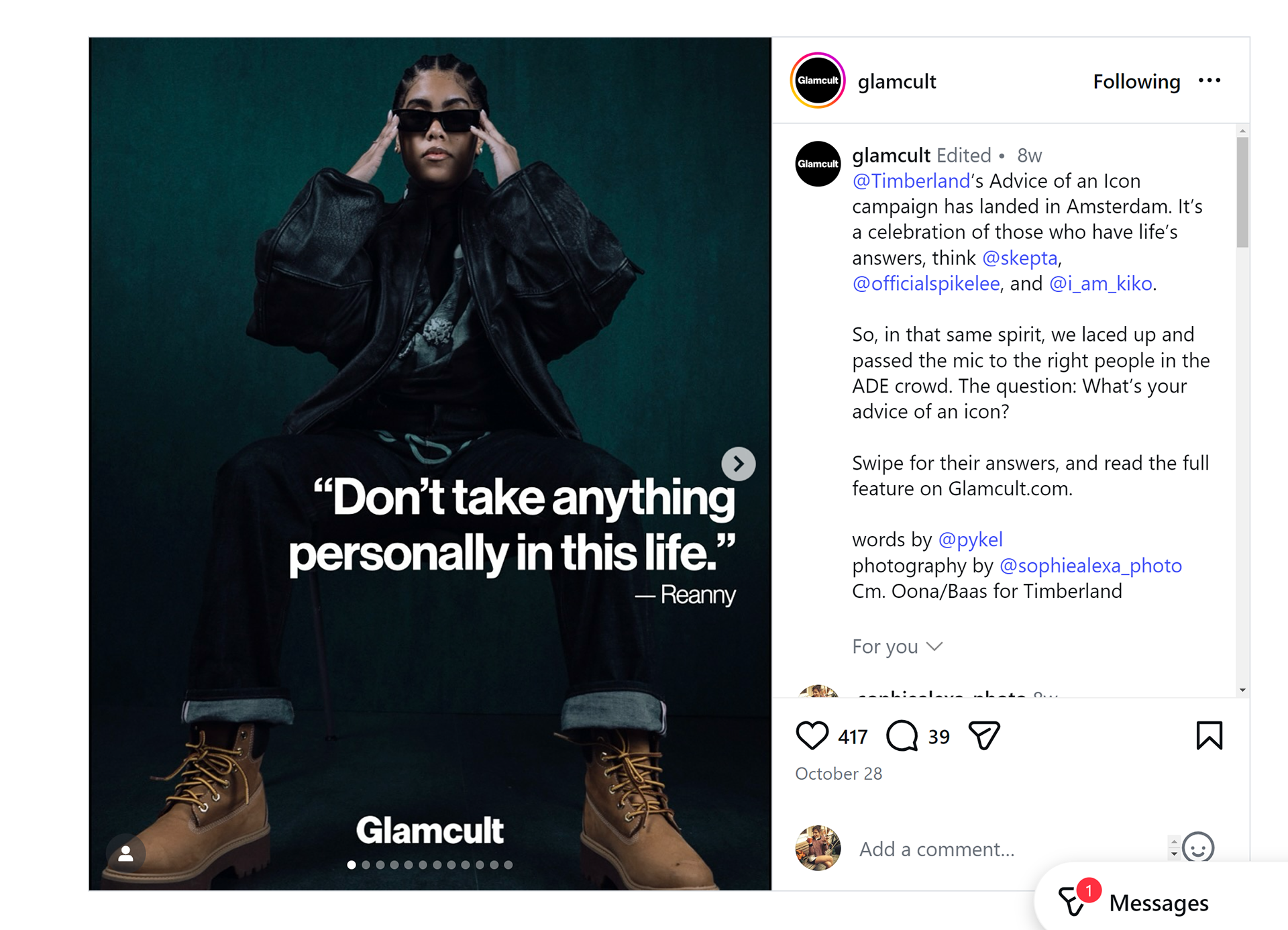
Task: Expand the For you comments sorter
Action: coord(897,646)
